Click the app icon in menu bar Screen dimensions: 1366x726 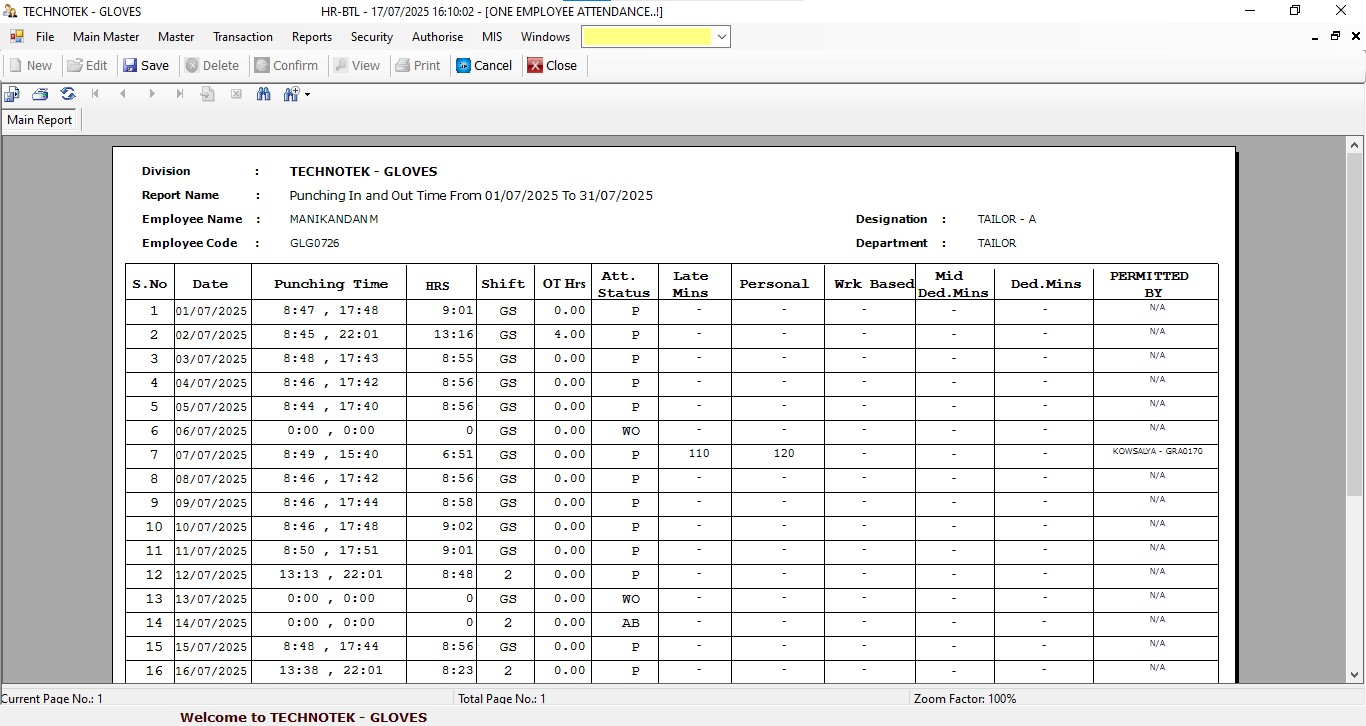pyautogui.click(x=17, y=37)
